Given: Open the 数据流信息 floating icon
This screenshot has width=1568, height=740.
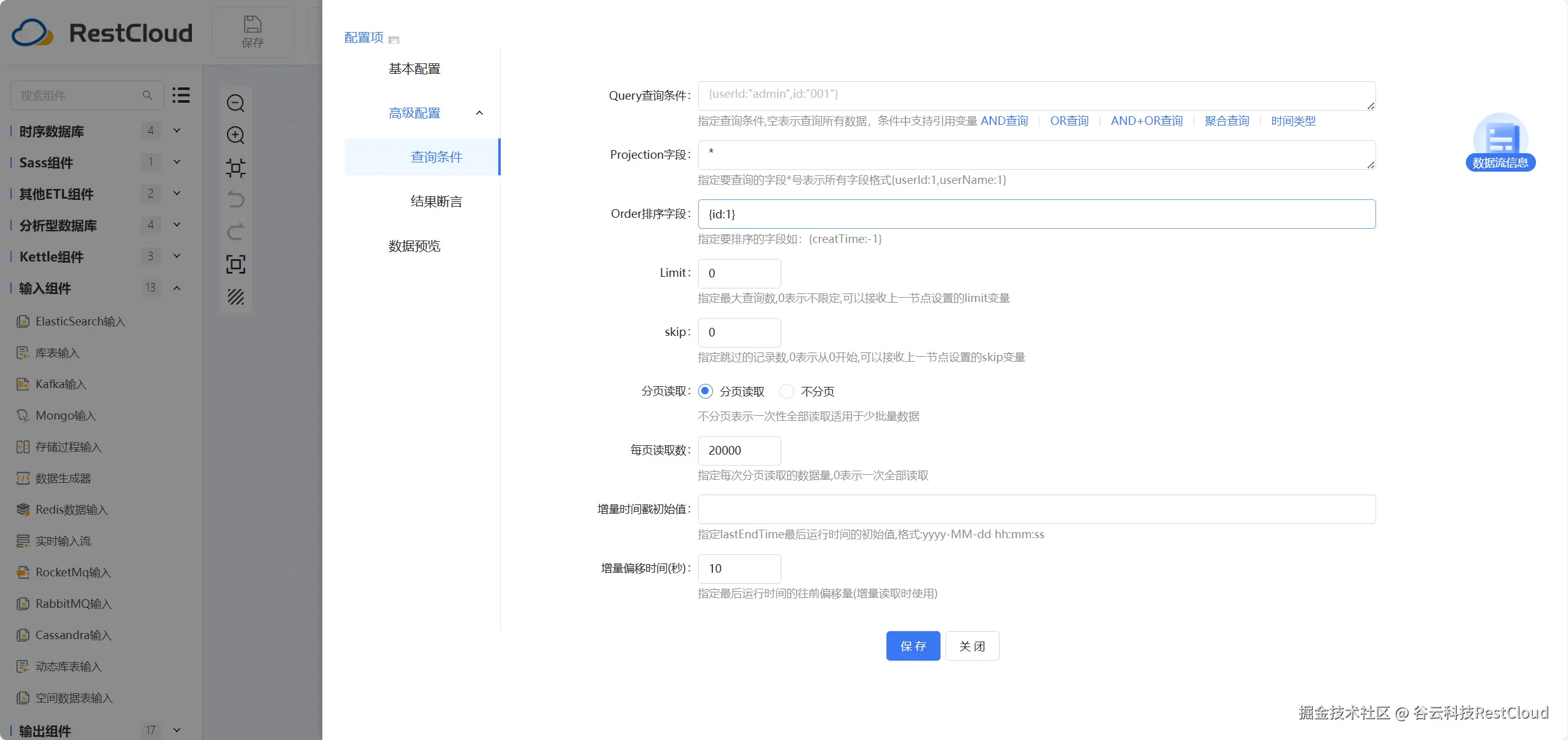Looking at the screenshot, I should coord(1500,143).
